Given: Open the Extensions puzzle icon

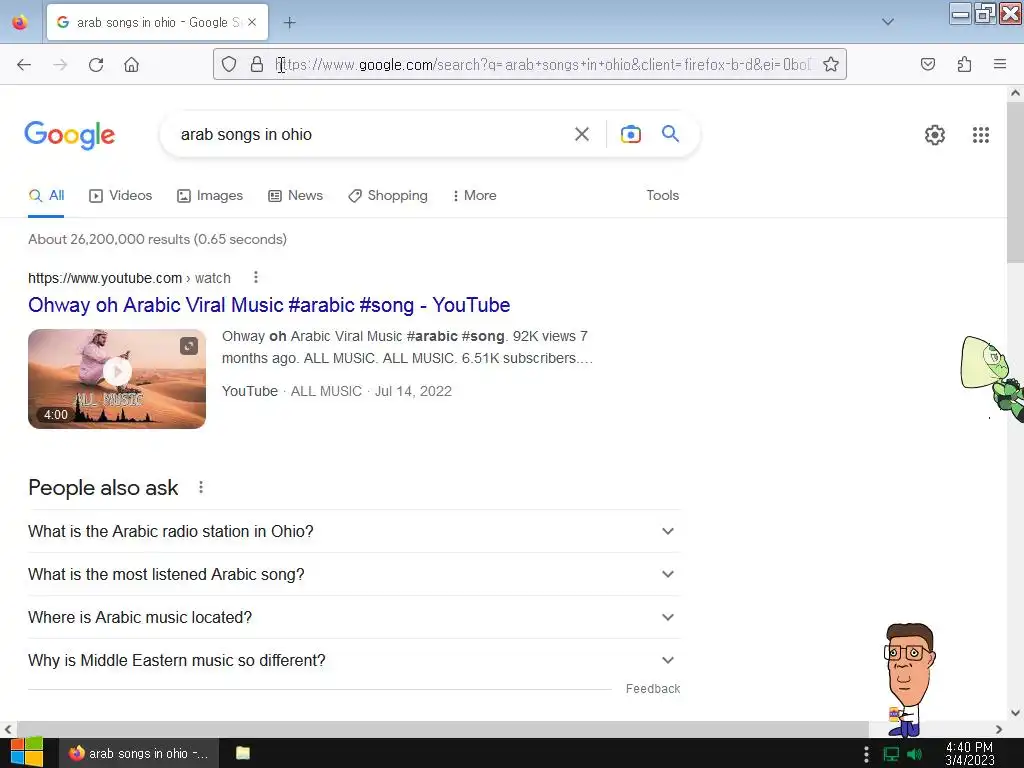Looking at the screenshot, I should coord(965,65).
